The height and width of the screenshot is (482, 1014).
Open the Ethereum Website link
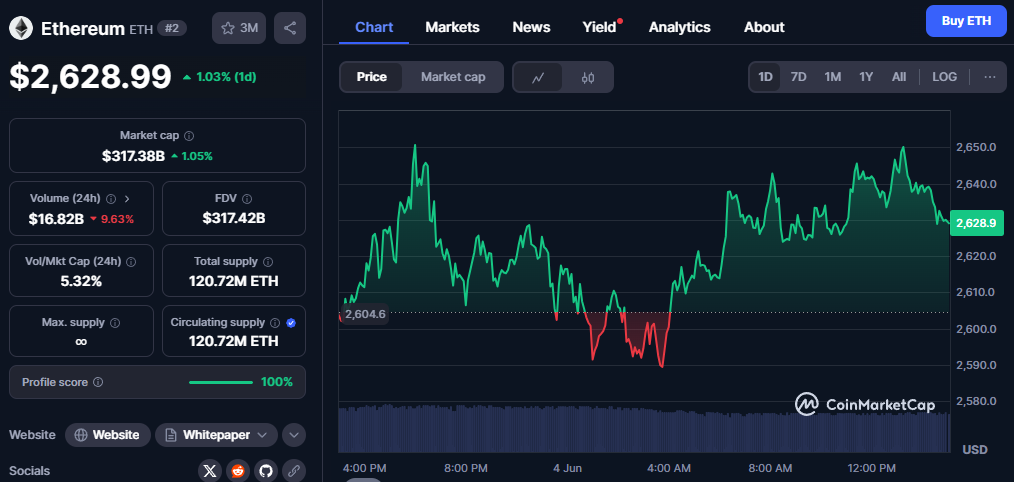click(x=107, y=435)
